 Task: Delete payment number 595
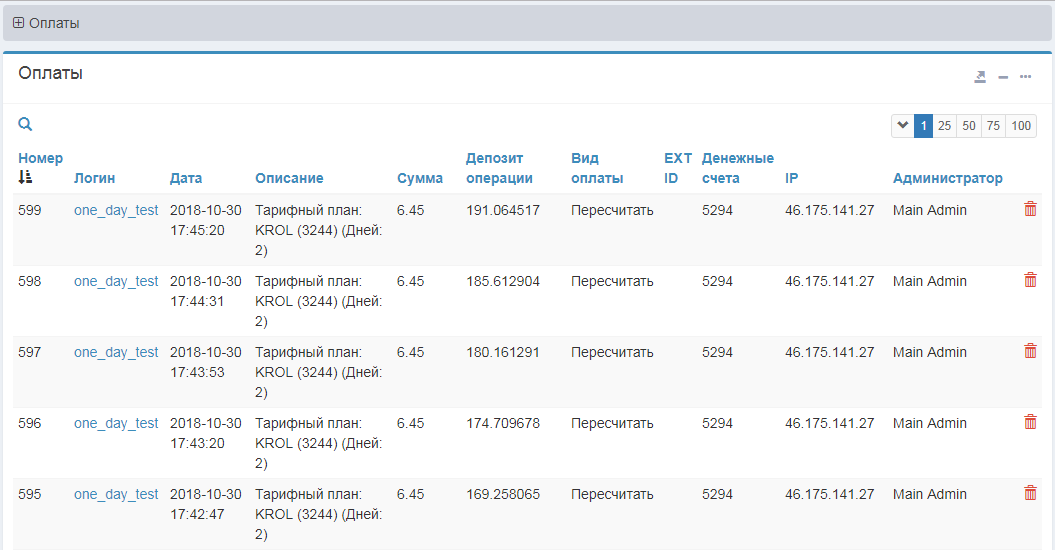tap(1030, 493)
